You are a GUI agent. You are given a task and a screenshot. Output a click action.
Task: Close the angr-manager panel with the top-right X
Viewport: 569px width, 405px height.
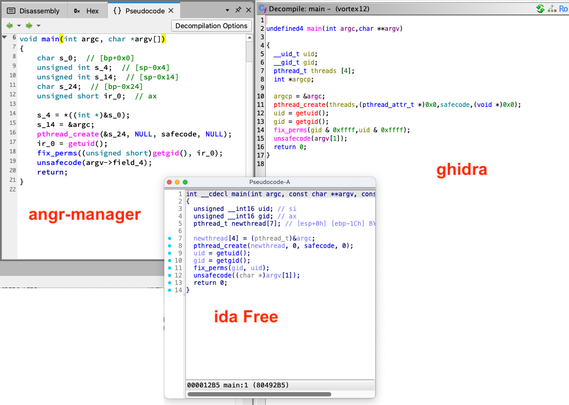(x=249, y=10)
